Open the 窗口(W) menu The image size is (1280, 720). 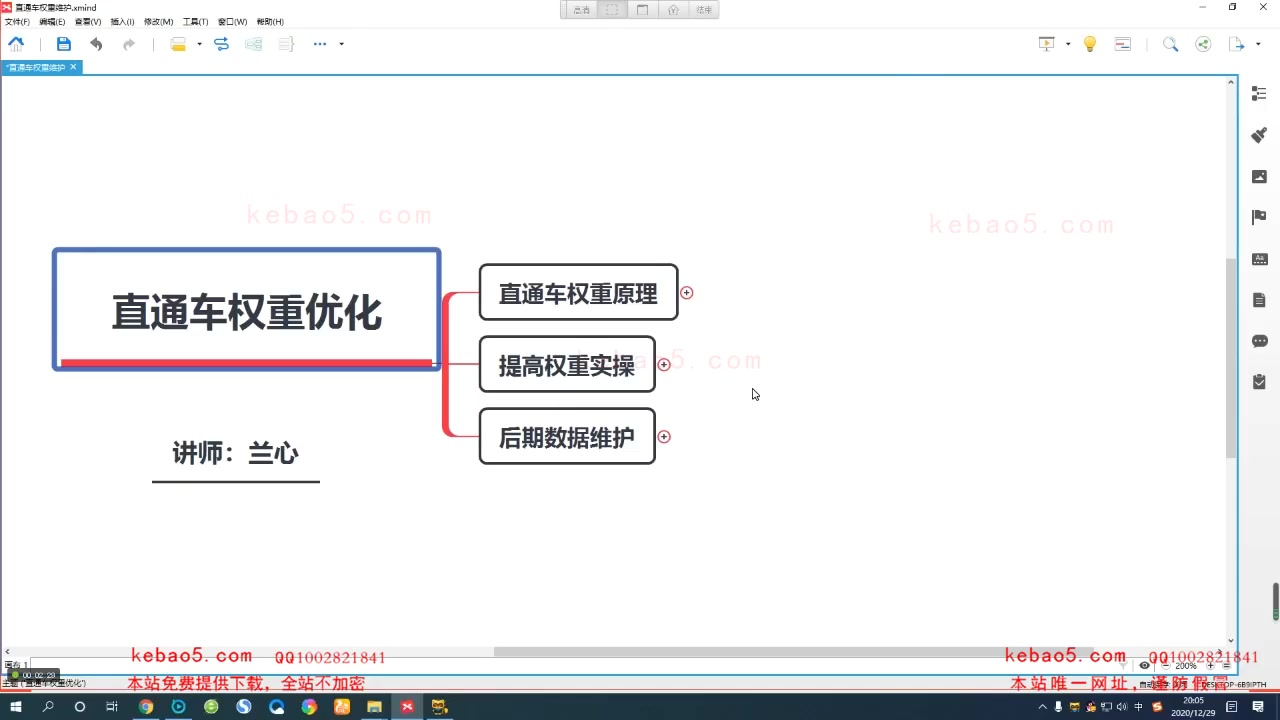point(232,21)
